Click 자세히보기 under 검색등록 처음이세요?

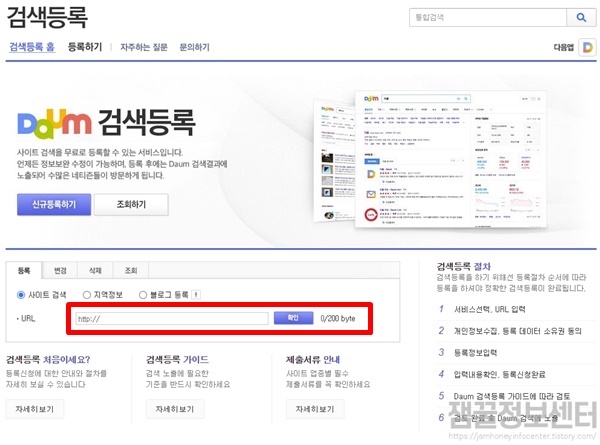(x=35, y=409)
